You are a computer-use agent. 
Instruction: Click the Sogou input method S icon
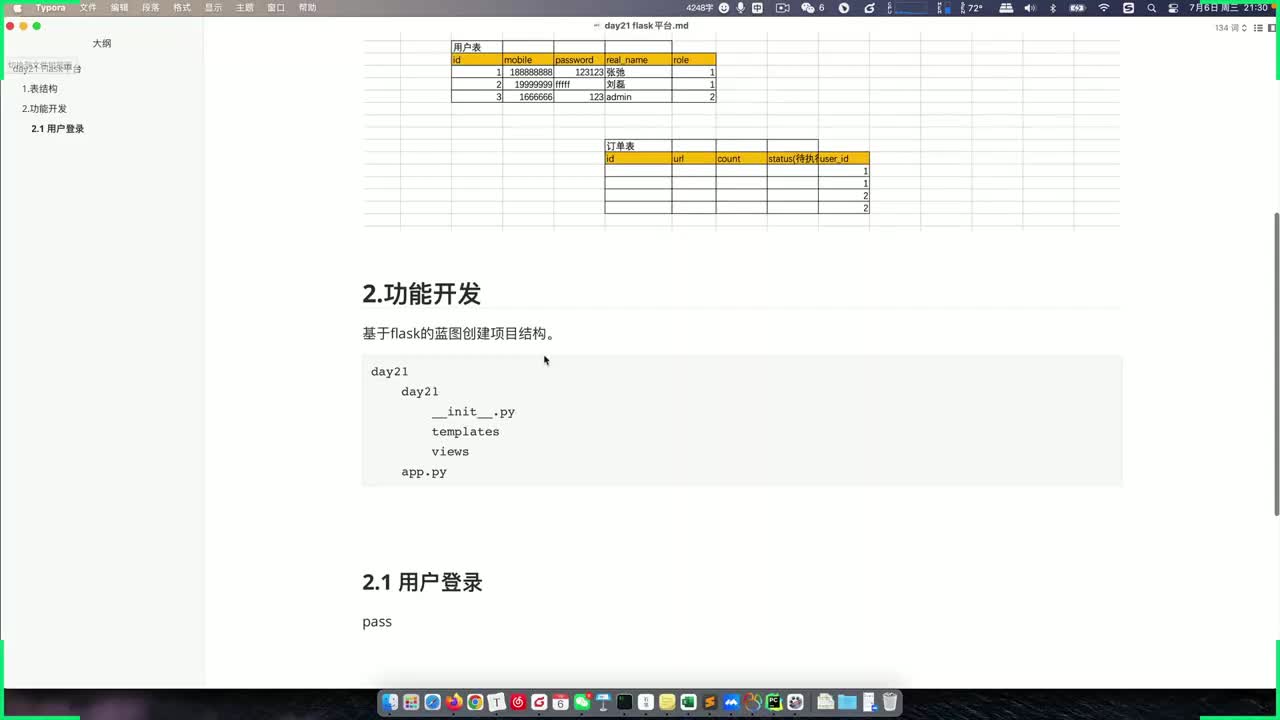1129,8
